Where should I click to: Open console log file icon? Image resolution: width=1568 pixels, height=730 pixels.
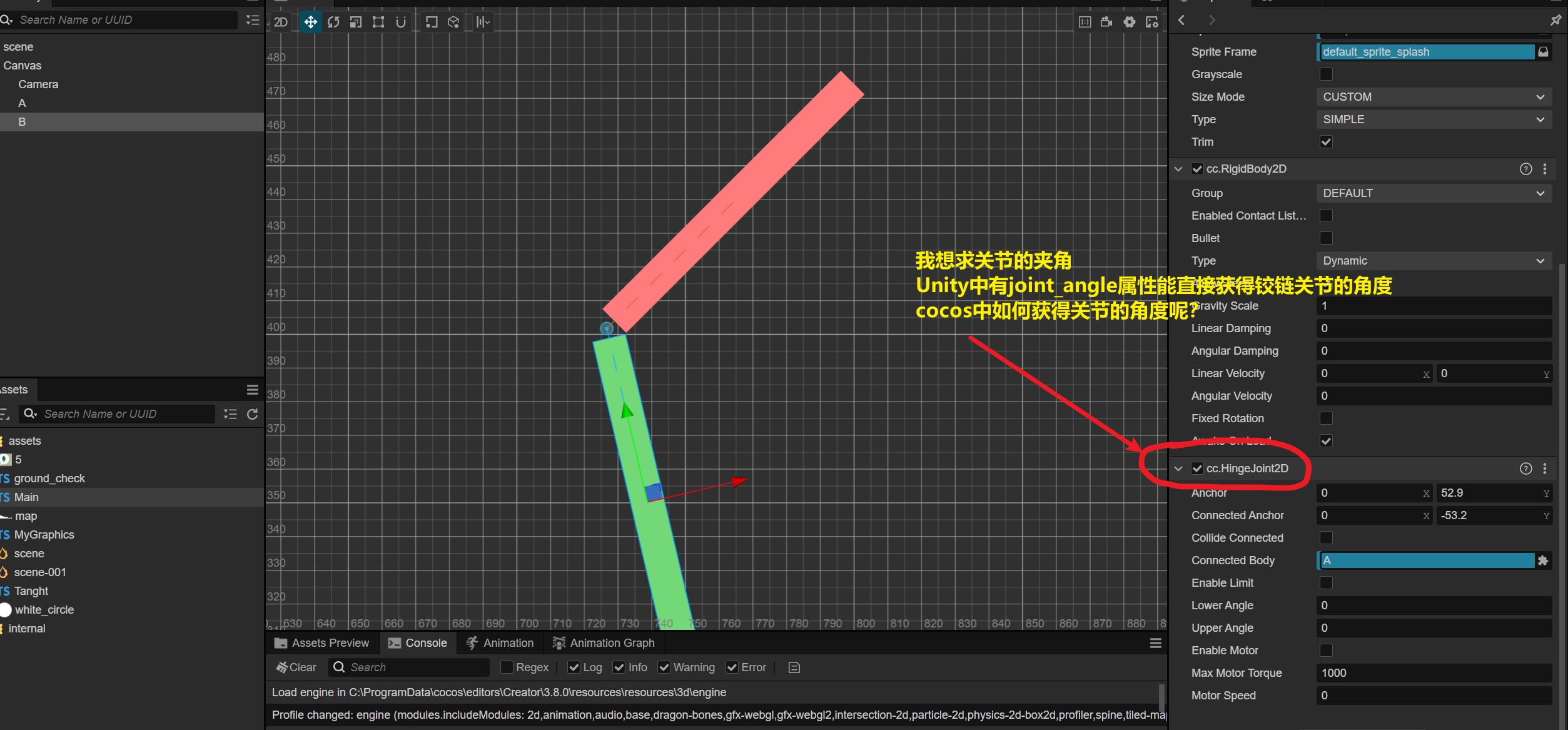coord(794,667)
